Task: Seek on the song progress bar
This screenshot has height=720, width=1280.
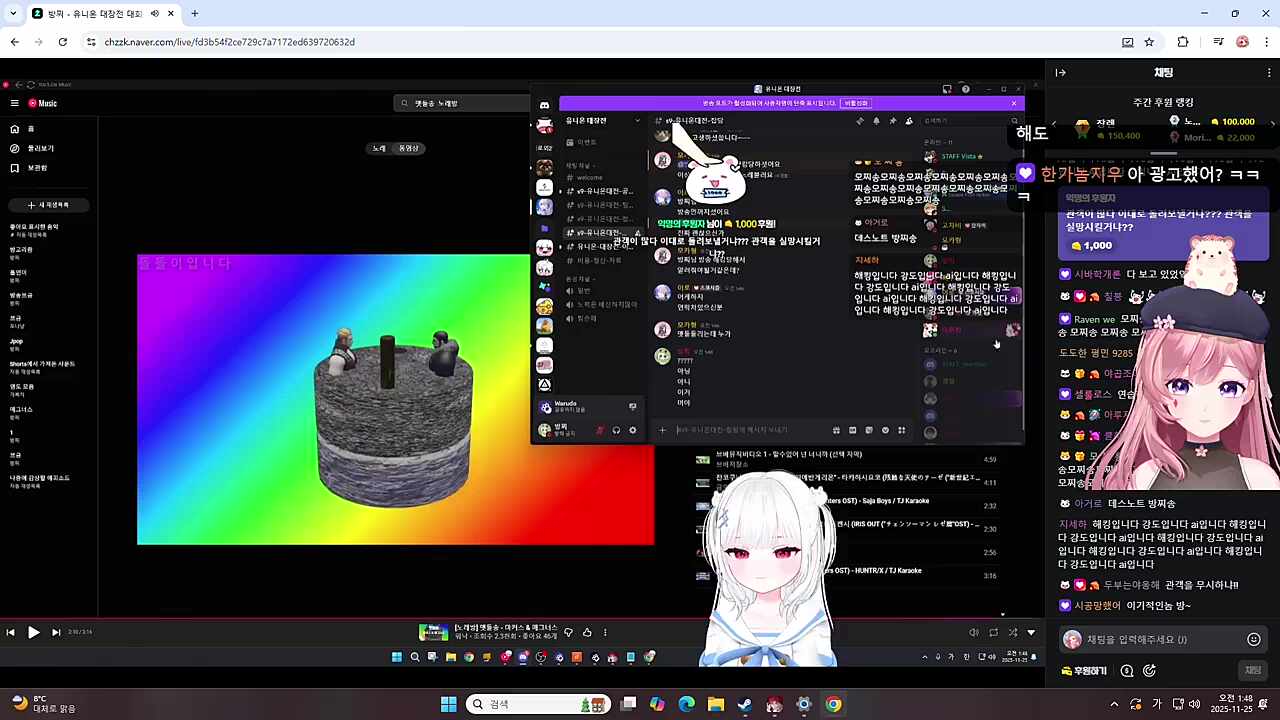Action: 520,619
